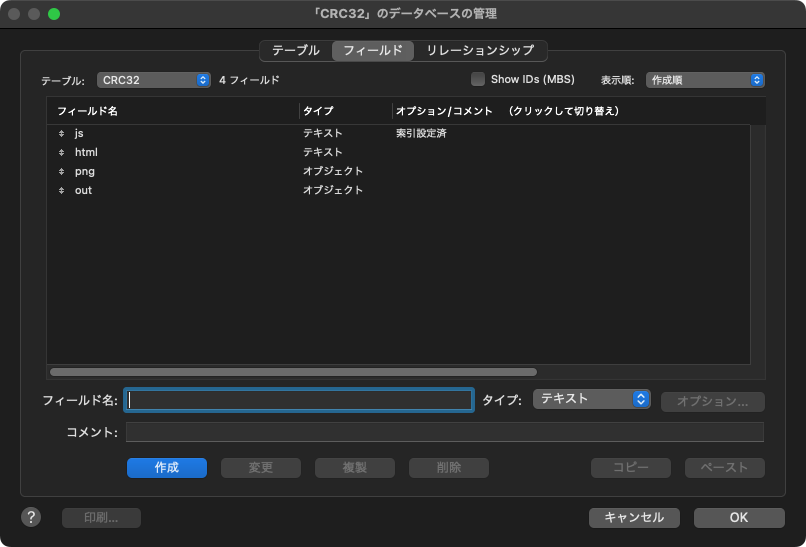Viewport: 806px width, 547px height.
Task: Click テキスト type cell of js row
Action: [323, 134]
